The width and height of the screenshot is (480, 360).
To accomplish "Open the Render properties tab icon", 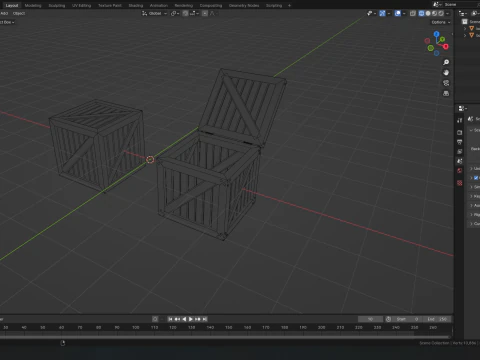I will tap(460, 132).
